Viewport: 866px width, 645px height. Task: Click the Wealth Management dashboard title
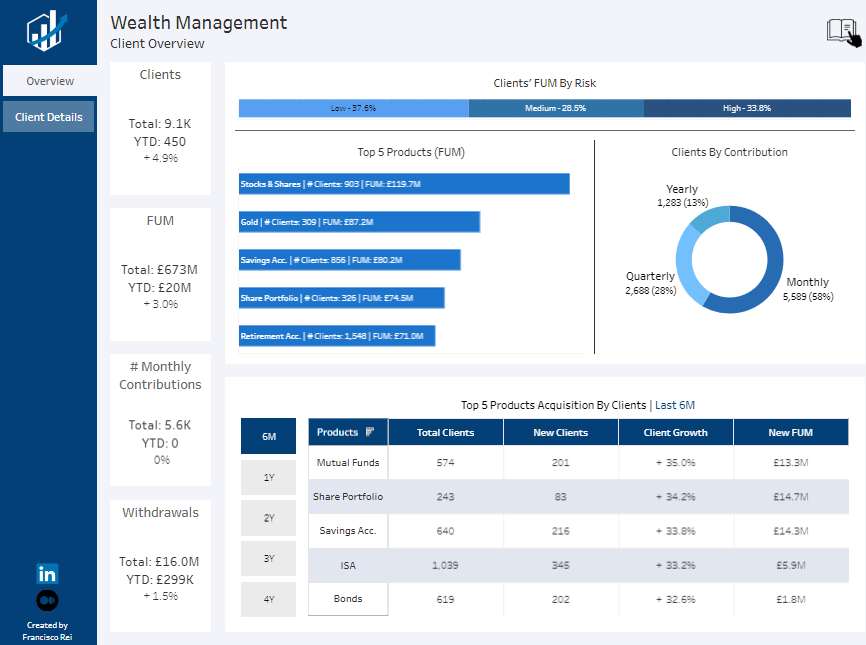point(199,23)
